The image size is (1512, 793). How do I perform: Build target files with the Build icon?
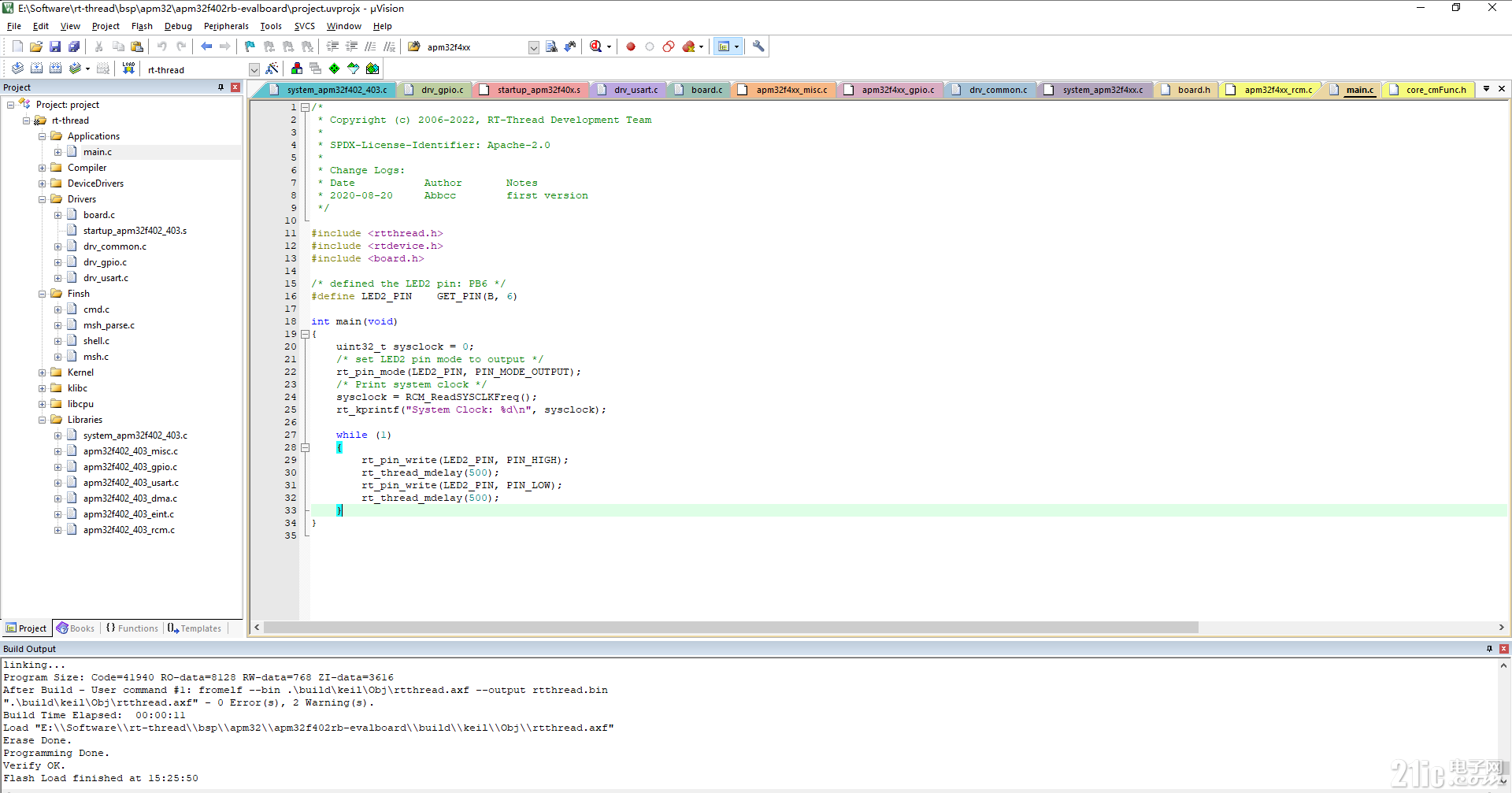(36, 69)
